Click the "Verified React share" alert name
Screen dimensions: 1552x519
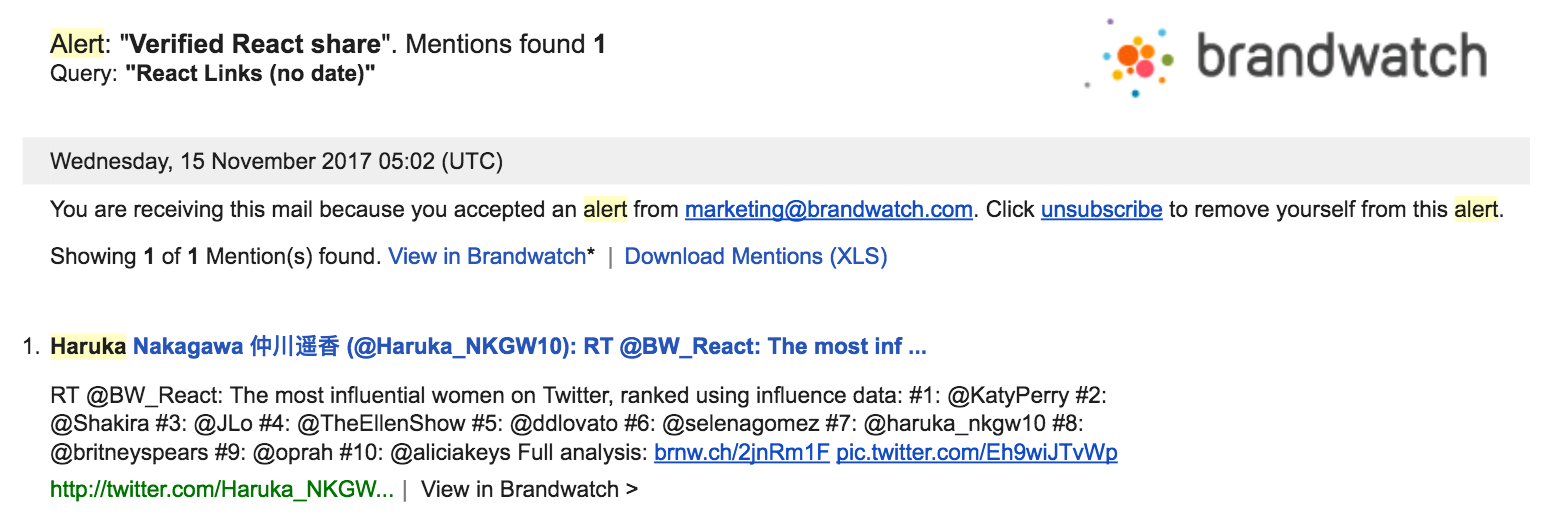pos(256,44)
